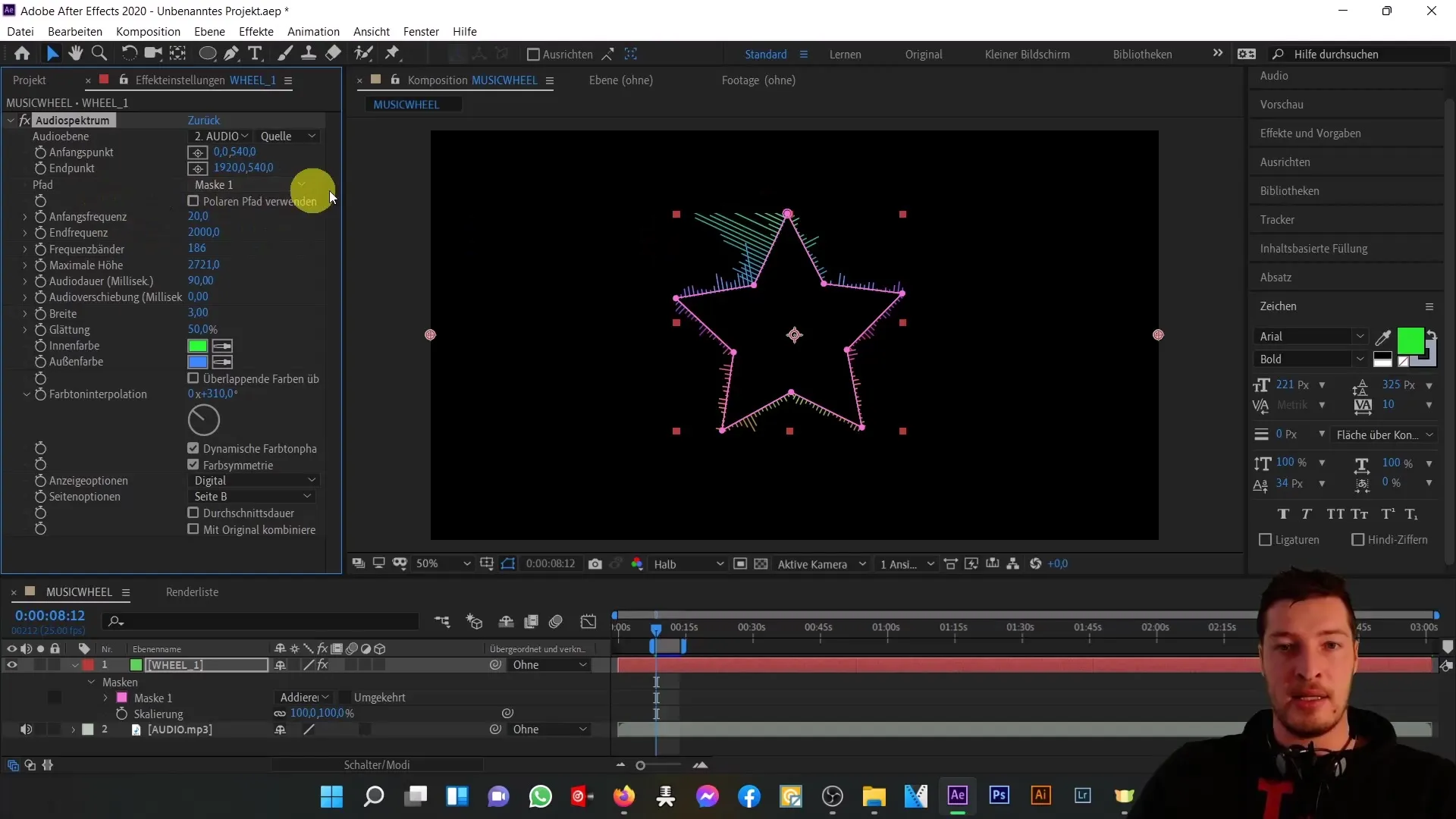The width and height of the screenshot is (1456, 819).
Task: Click the Endpunkt crosshair position button
Action: click(197, 168)
